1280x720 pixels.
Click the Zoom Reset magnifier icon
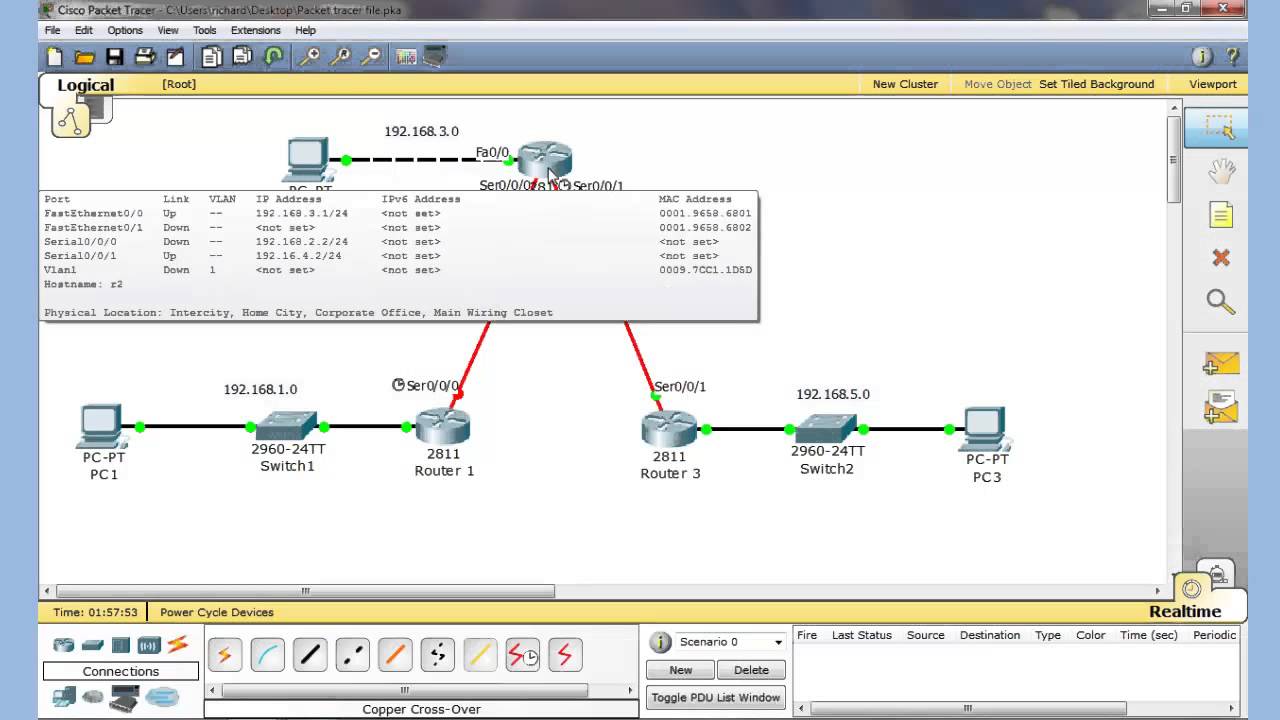341,57
